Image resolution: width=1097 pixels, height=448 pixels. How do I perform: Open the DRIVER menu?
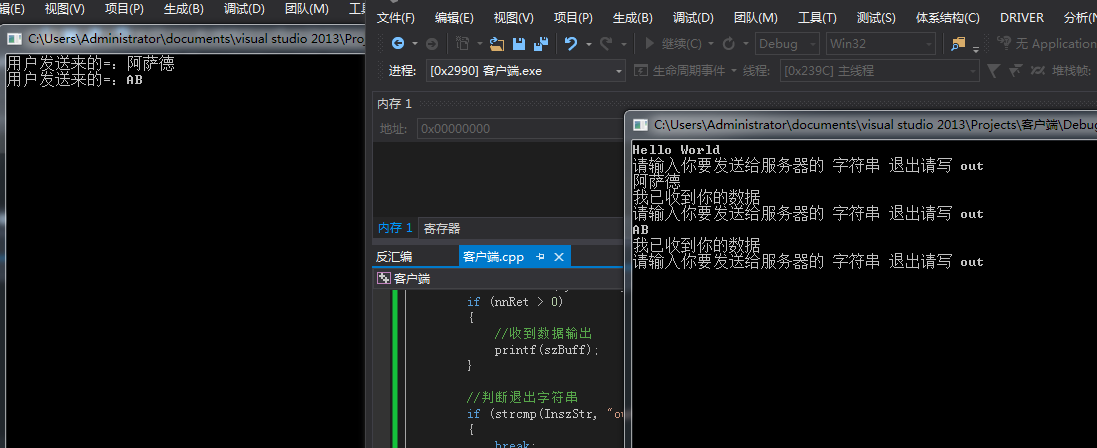coord(1021,18)
